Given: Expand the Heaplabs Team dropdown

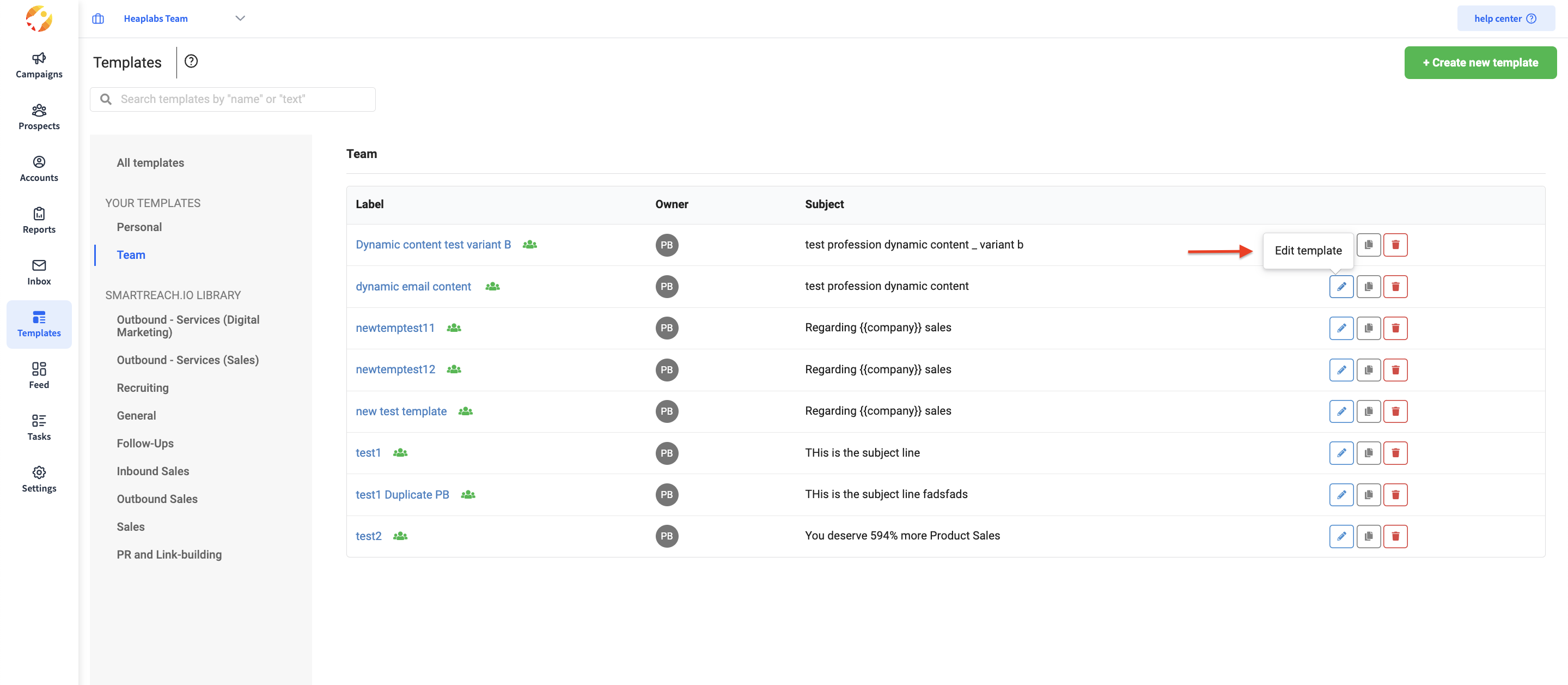Looking at the screenshot, I should click(240, 19).
